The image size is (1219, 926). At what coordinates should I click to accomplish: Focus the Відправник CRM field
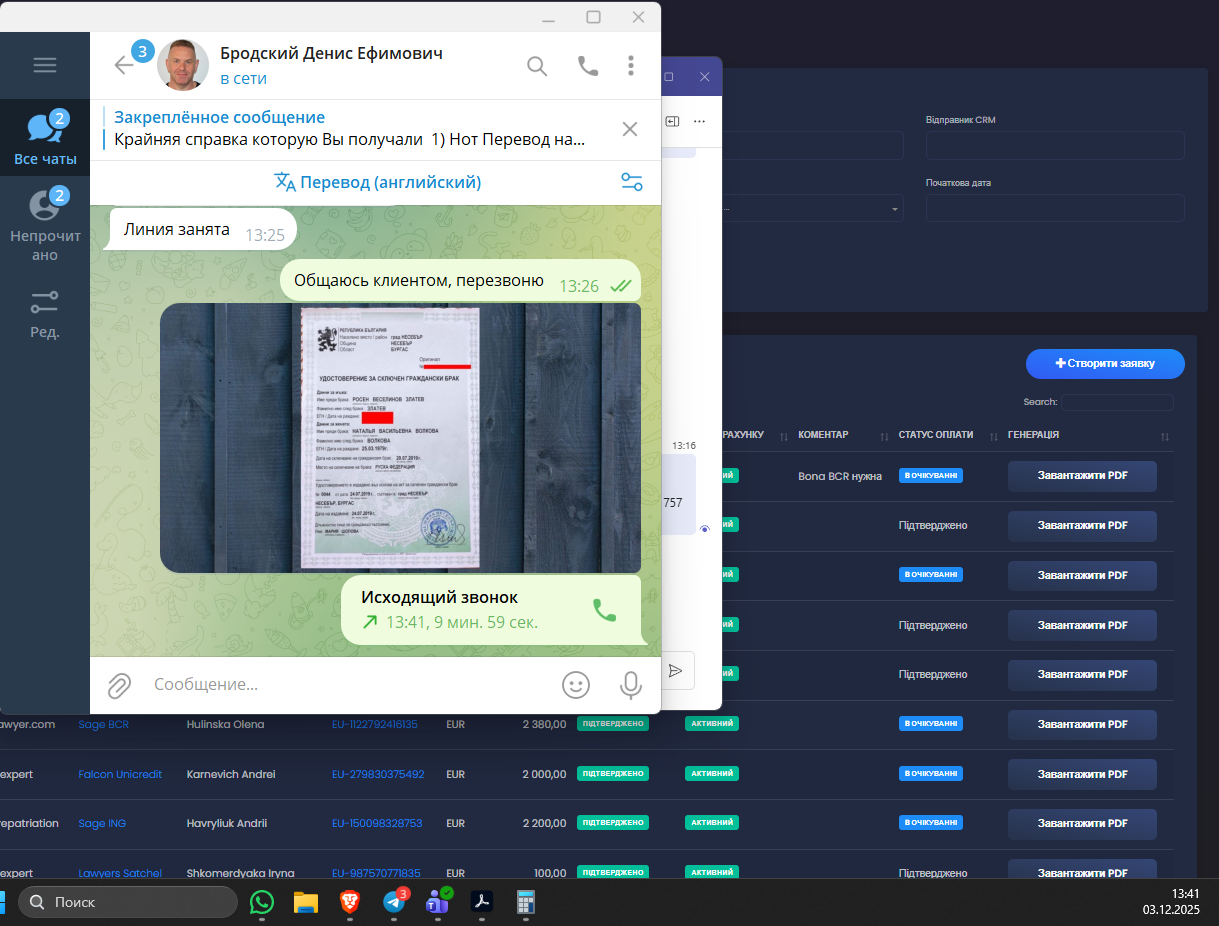click(1055, 145)
